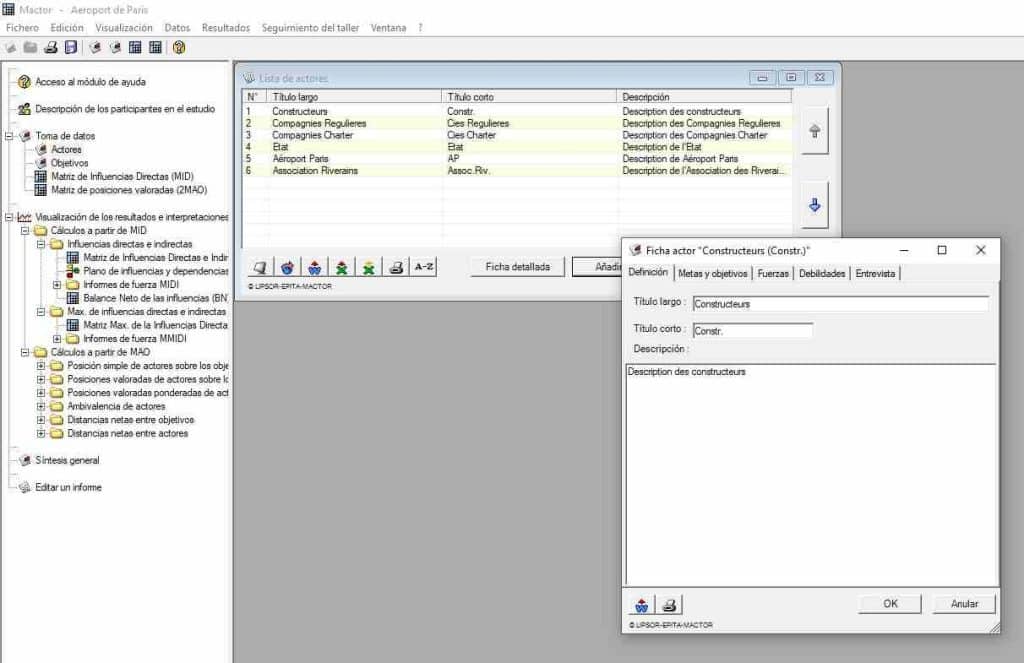Switch to the Entrevista tab

[875, 274]
